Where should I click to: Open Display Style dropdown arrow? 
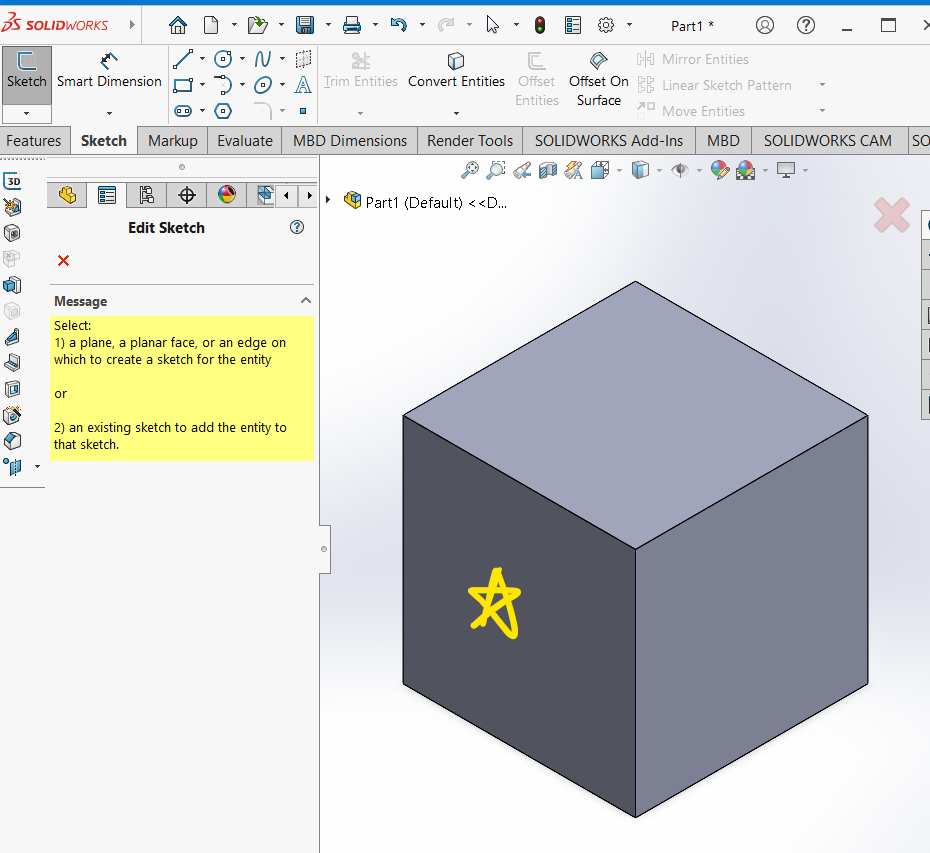659,171
